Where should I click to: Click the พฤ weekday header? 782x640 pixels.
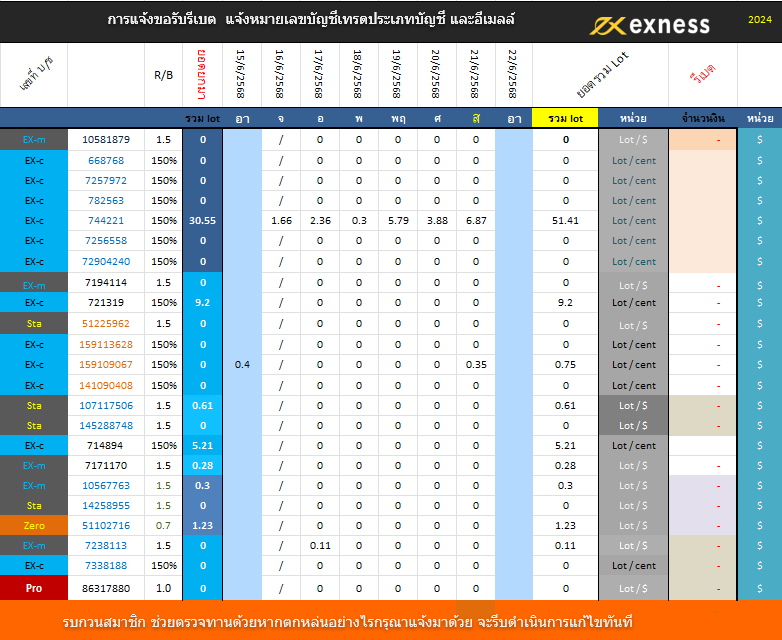pyautogui.click(x=398, y=119)
